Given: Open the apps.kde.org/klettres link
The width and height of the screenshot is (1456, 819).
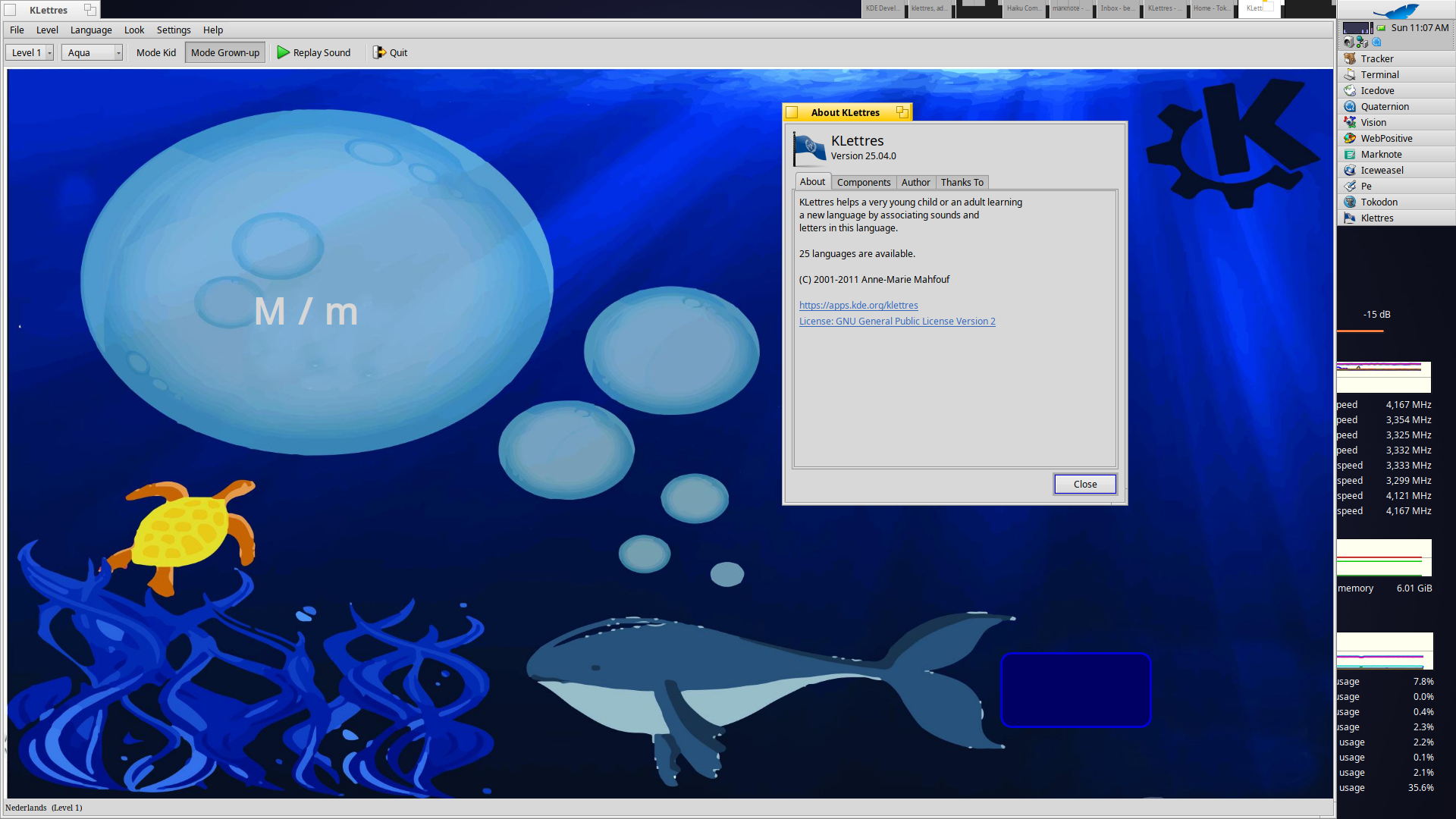Looking at the screenshot, I should [x=858, y=305].
